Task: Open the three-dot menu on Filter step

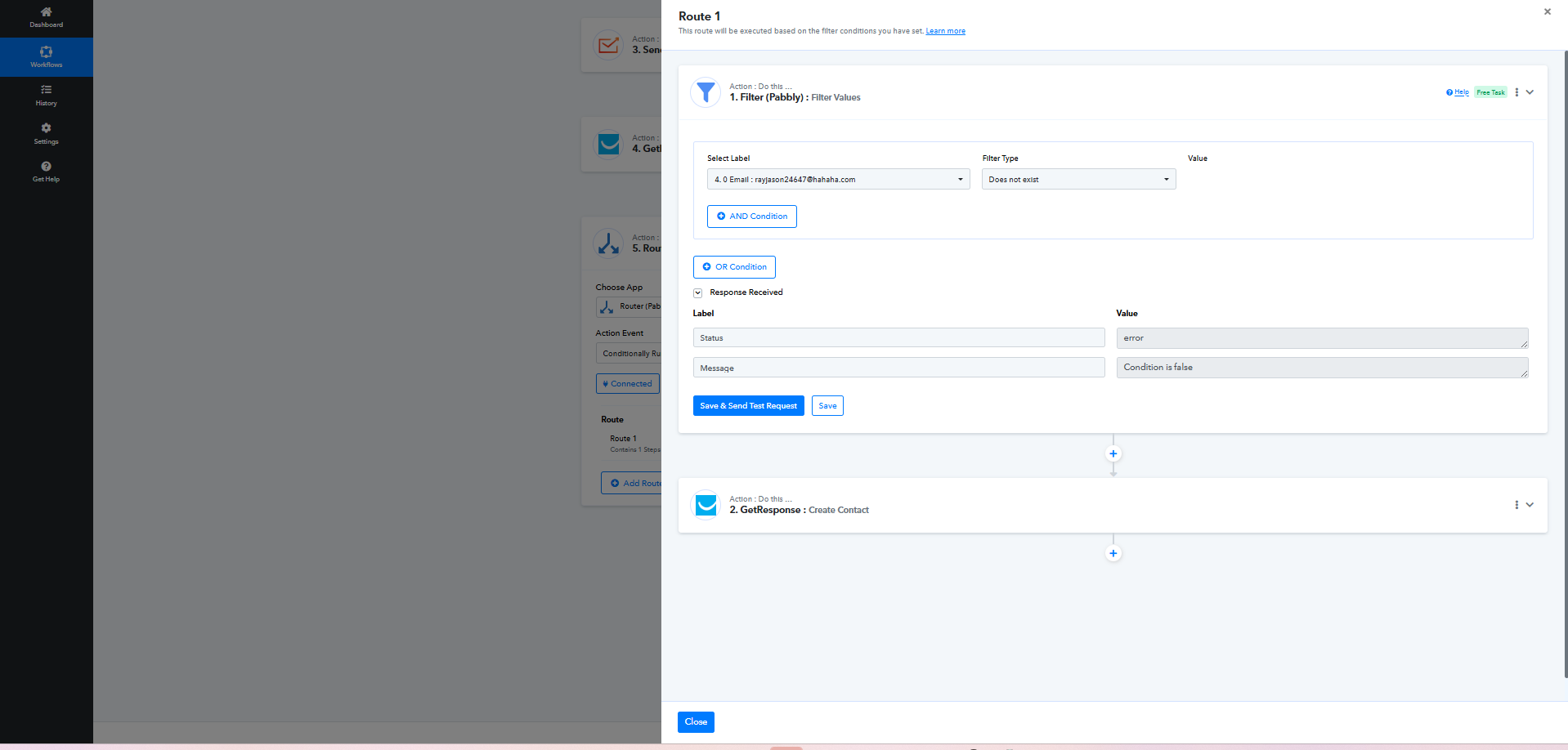Action: [1516, 92]
